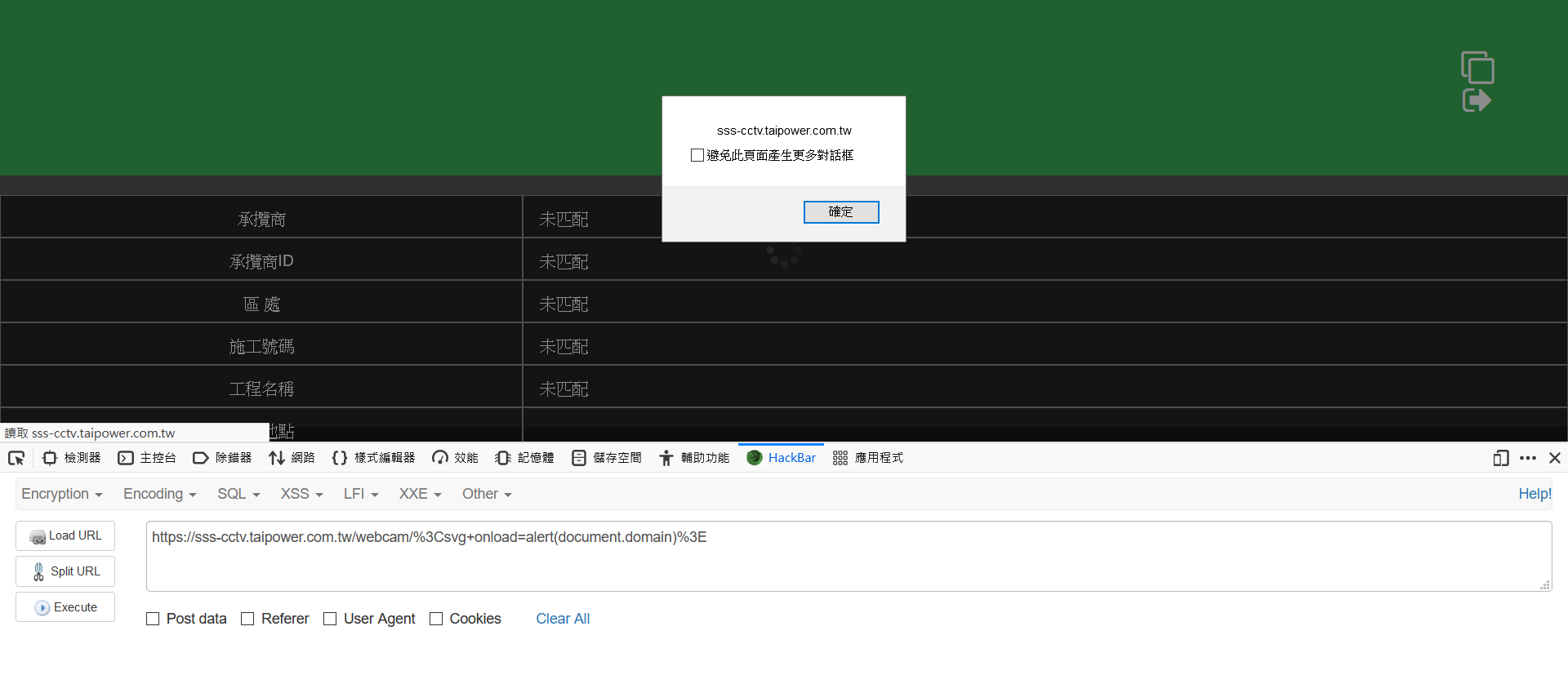Open the Style Editor (樣式編輯器) tab
Screen dimensions: 1568x693
point(373,458)
